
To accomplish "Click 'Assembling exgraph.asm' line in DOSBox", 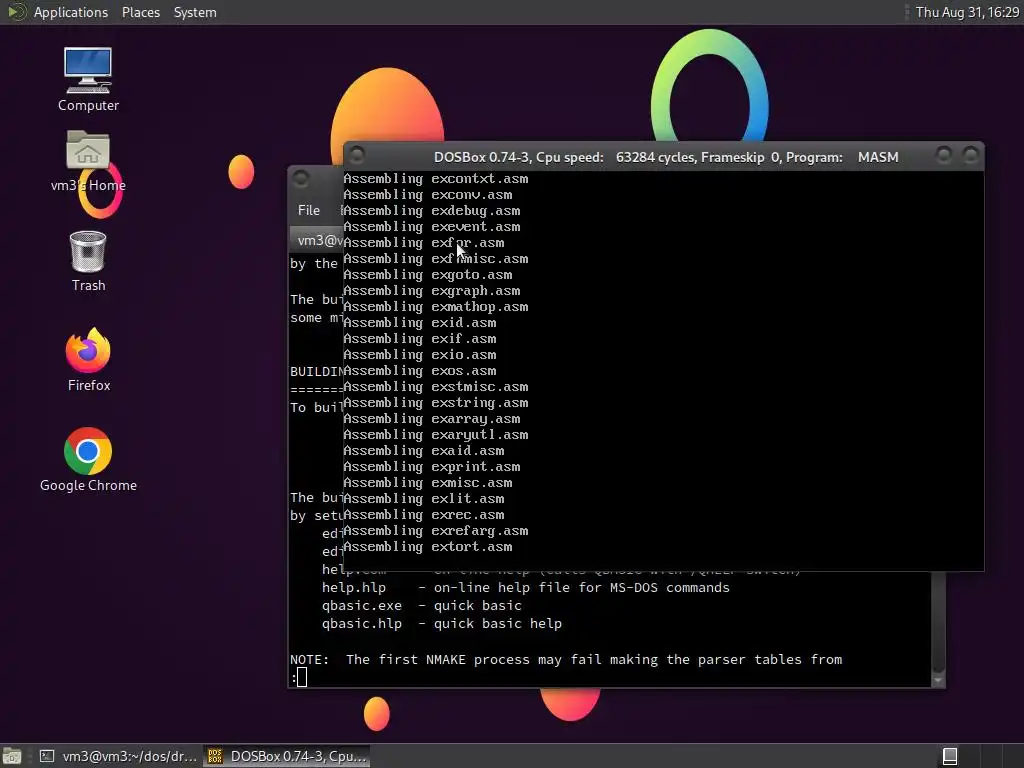I will coord(432,291).
